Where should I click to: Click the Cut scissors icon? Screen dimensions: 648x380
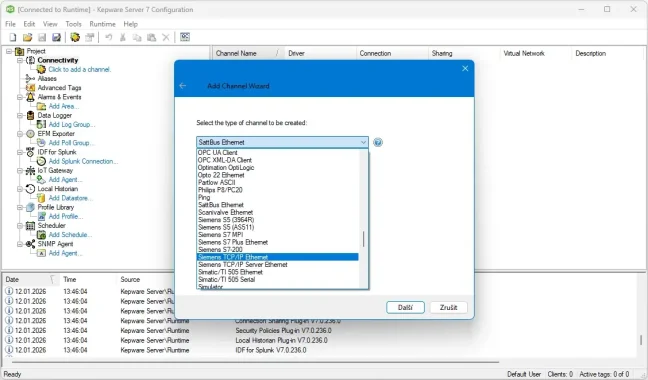click(x=123, y=38)
